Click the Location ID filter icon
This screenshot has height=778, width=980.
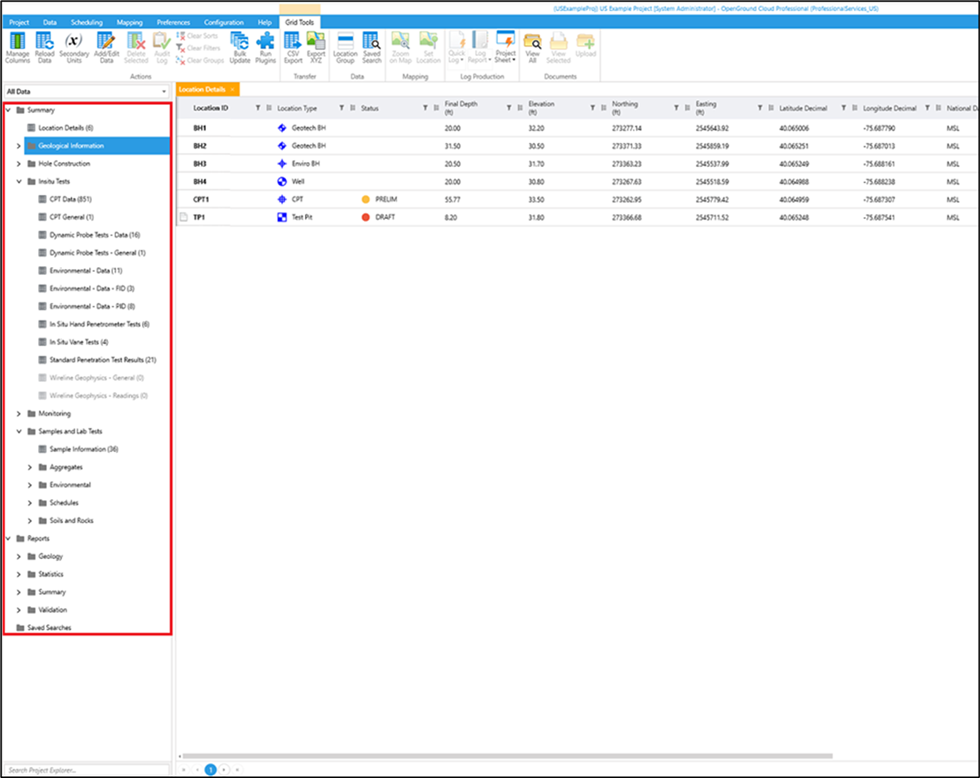click(x=258, y=108)
